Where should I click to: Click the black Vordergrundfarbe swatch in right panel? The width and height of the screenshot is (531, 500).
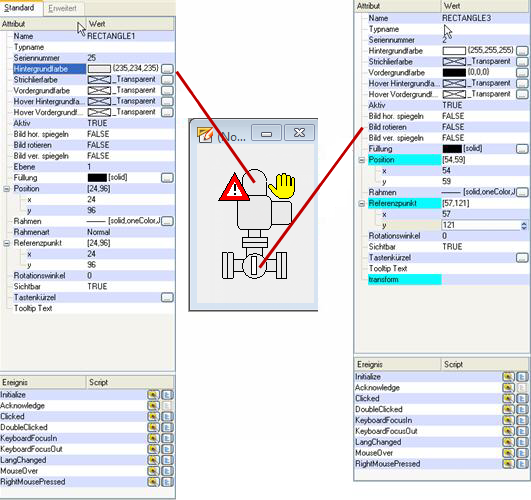pyautogui.click(x=454, y=72)
